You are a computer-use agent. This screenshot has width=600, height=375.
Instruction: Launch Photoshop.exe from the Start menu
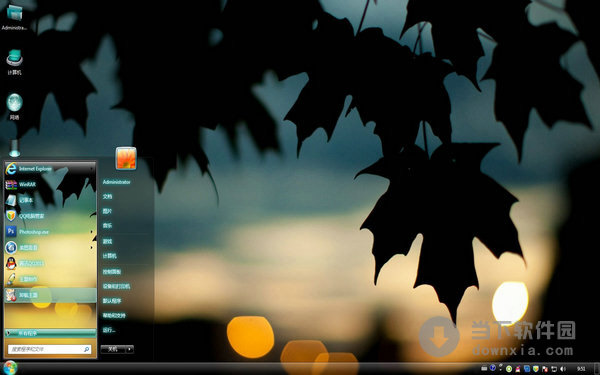coord(50,232)
